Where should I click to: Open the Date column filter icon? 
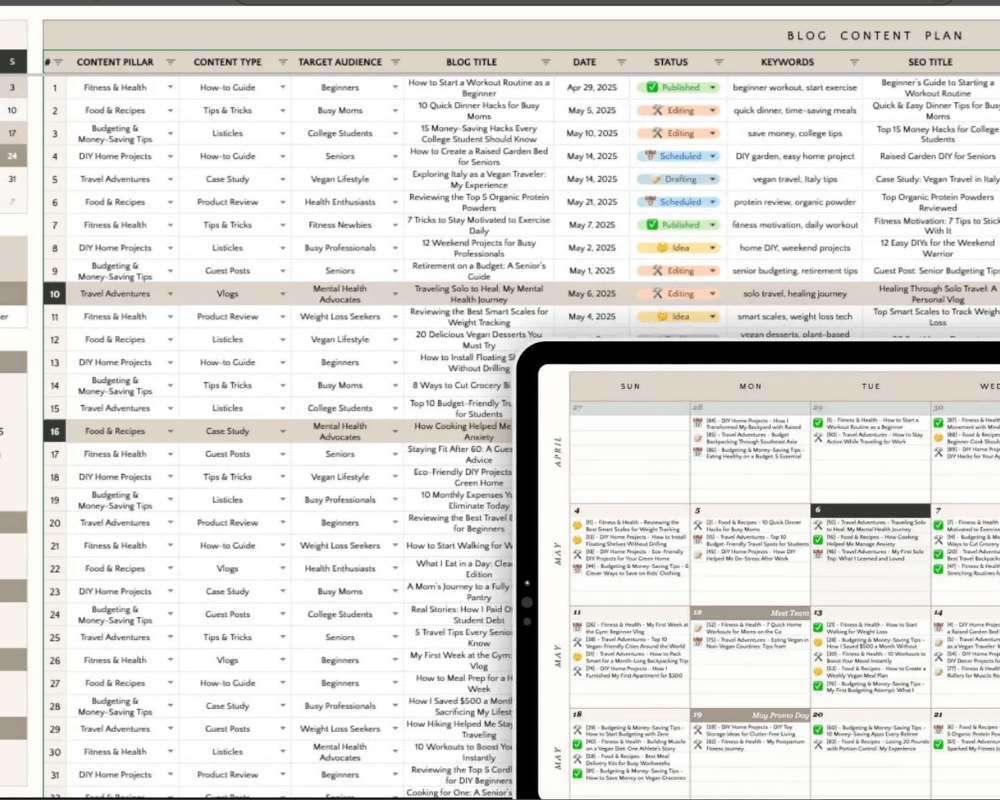pos(621,63)
